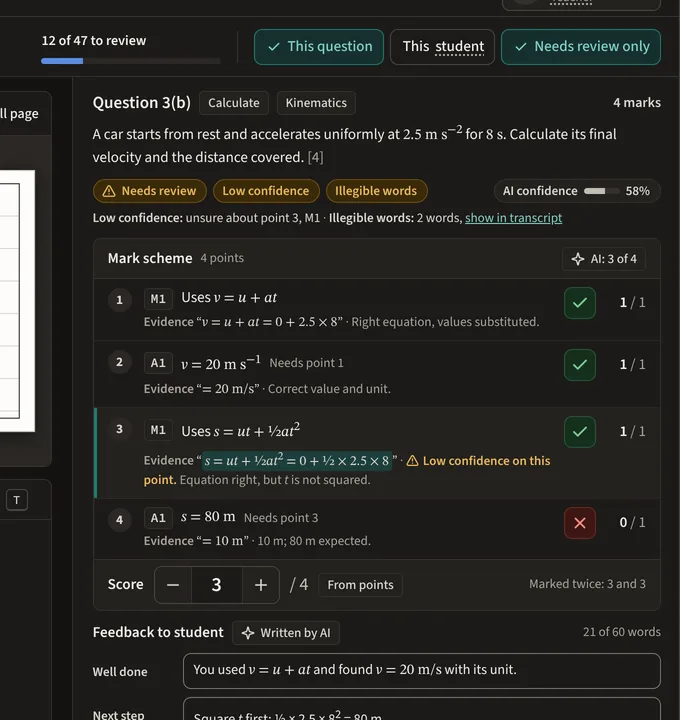
Task: Click the Kinematics tag
Action: pyautogui.click(x=316, y=103)
